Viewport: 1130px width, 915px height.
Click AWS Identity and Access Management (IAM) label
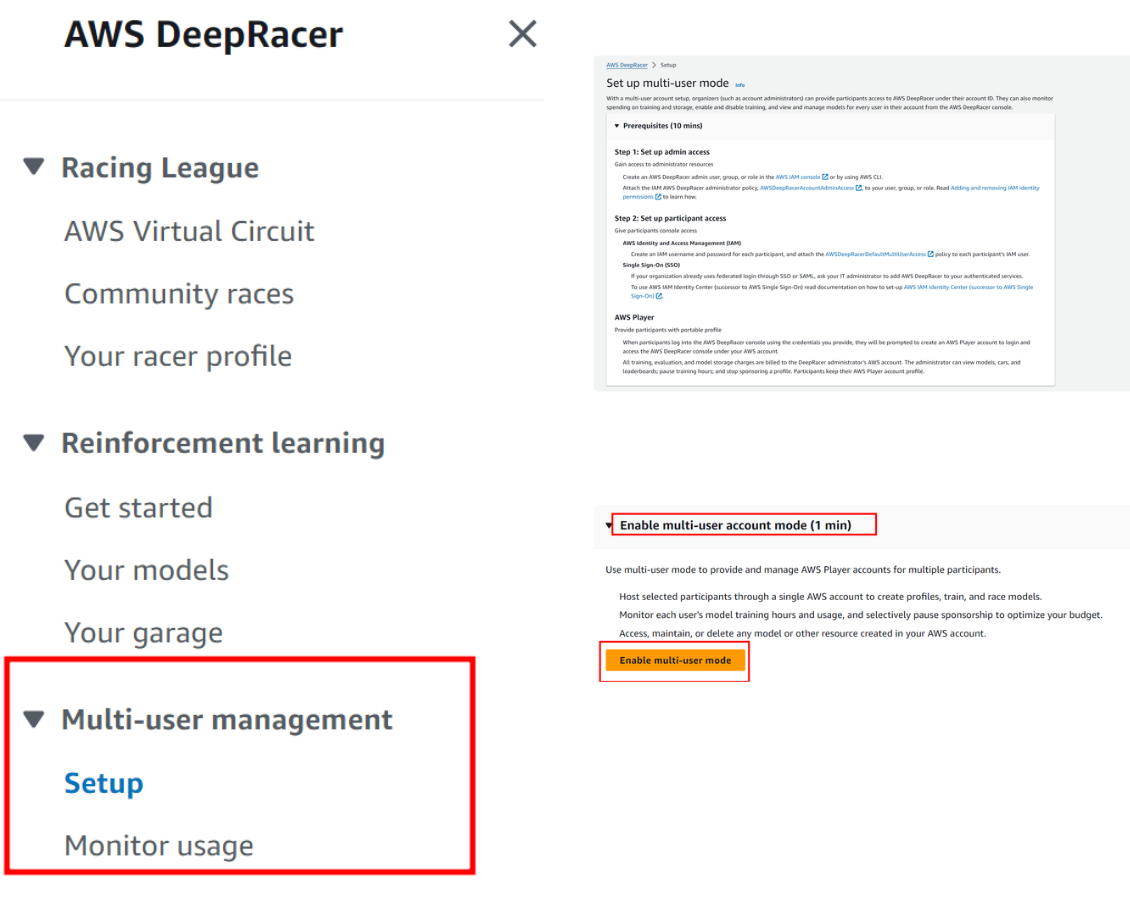coord(682,244)
